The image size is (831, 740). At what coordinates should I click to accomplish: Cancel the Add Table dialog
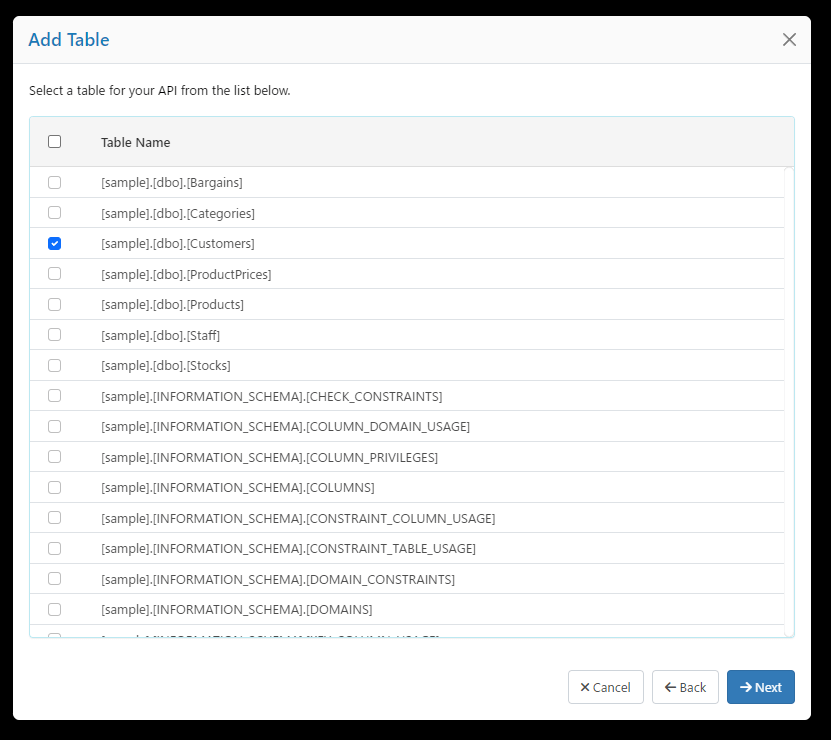click(x=605, y=687)
